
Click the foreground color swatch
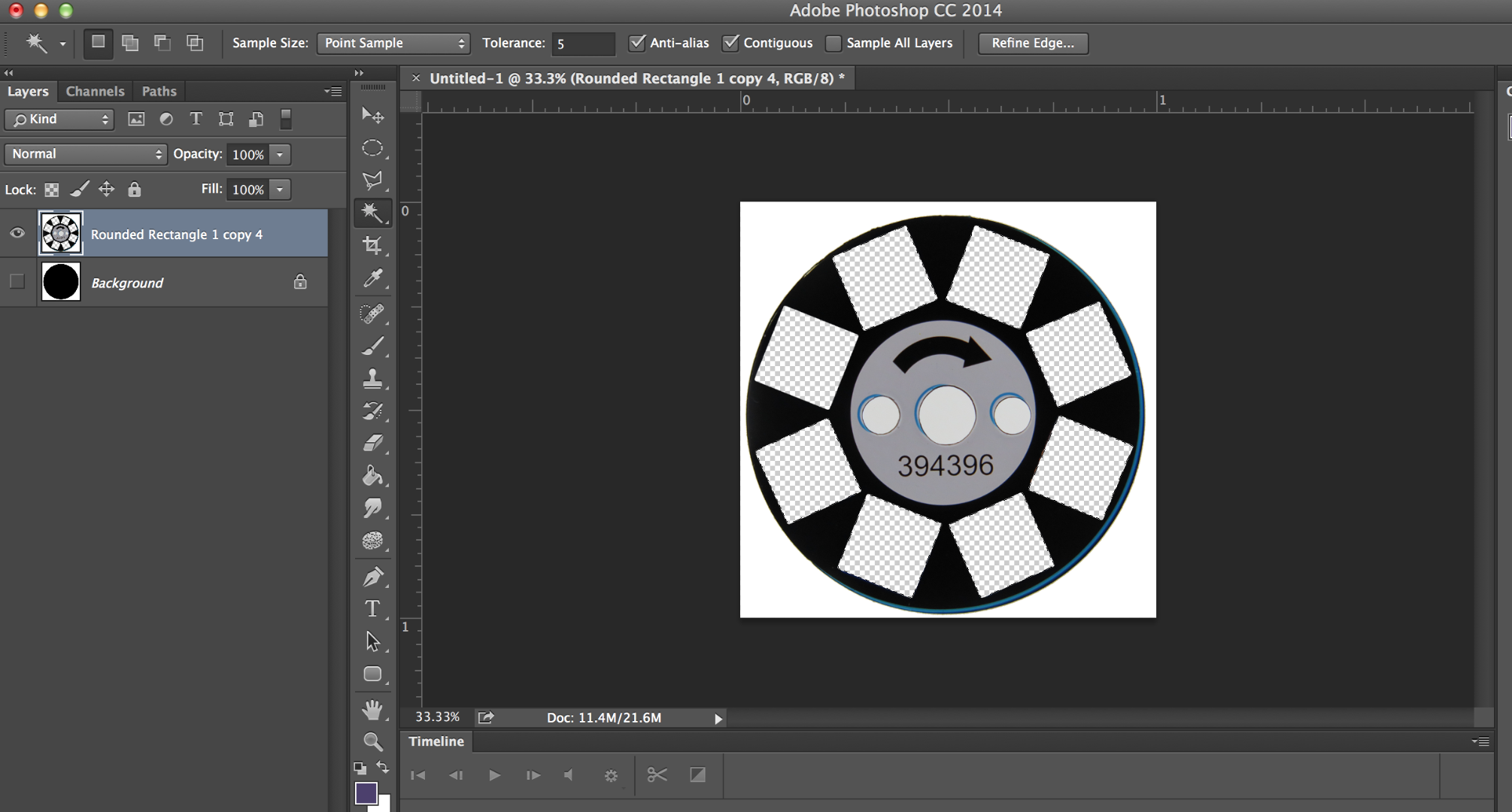click(x=366, y=793)
